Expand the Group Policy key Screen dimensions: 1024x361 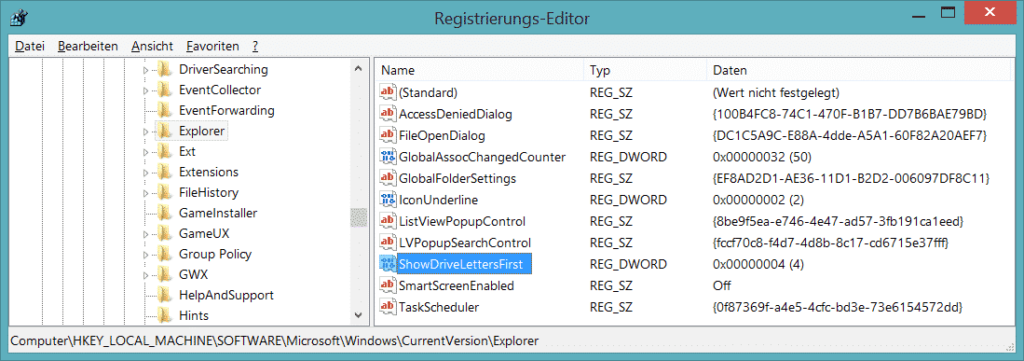click(146, 255)
